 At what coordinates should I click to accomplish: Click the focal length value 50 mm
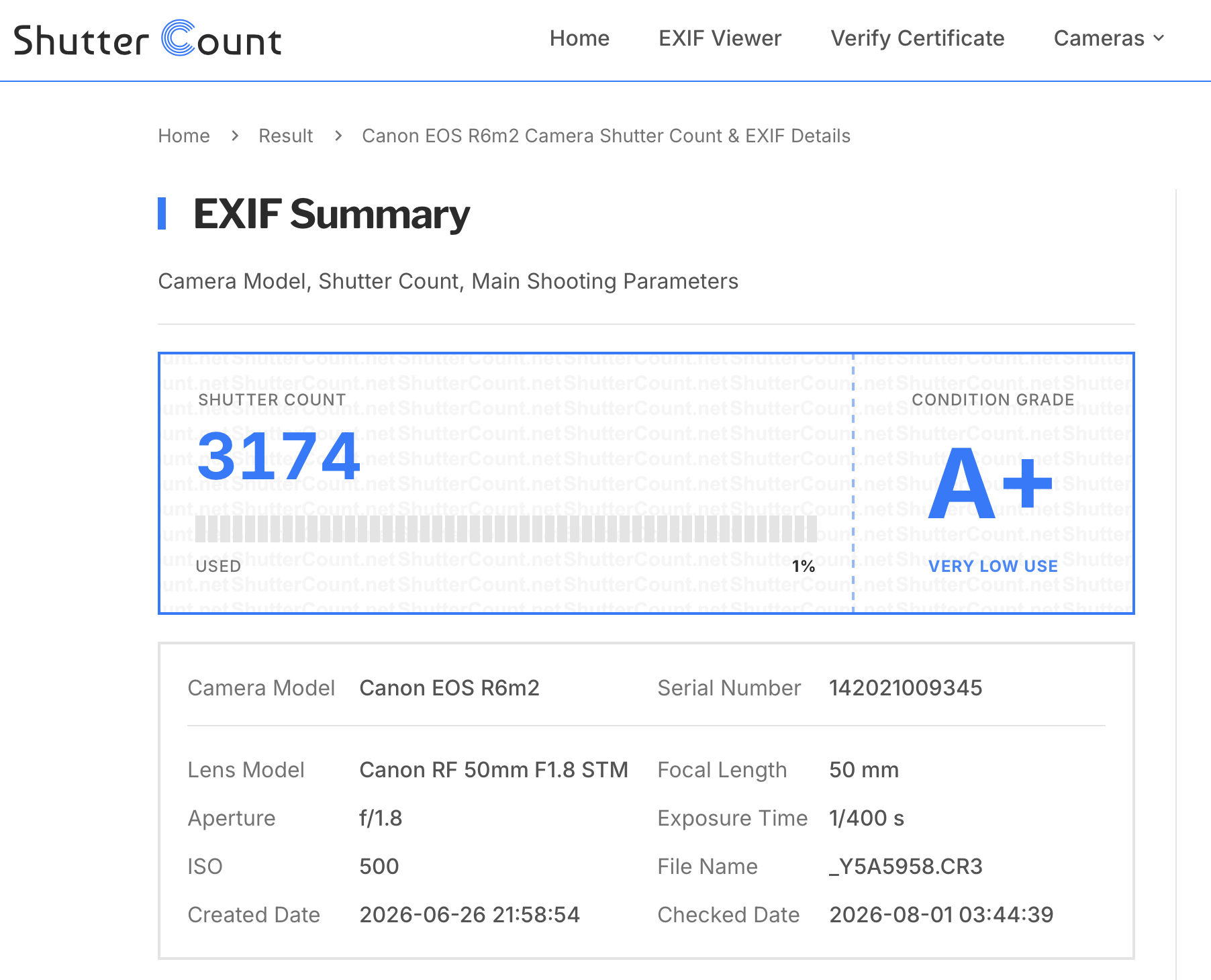(864, 770)
